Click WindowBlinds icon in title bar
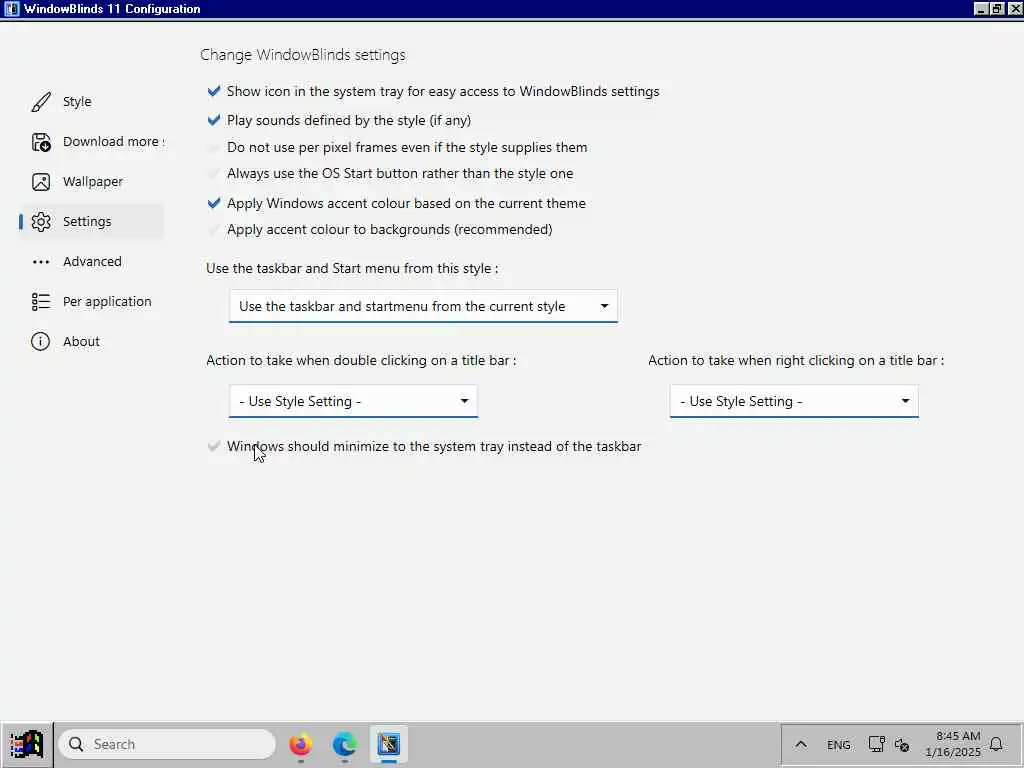Image resolution: width=1024 pixels, height=768 pixels. click(12, 8)
